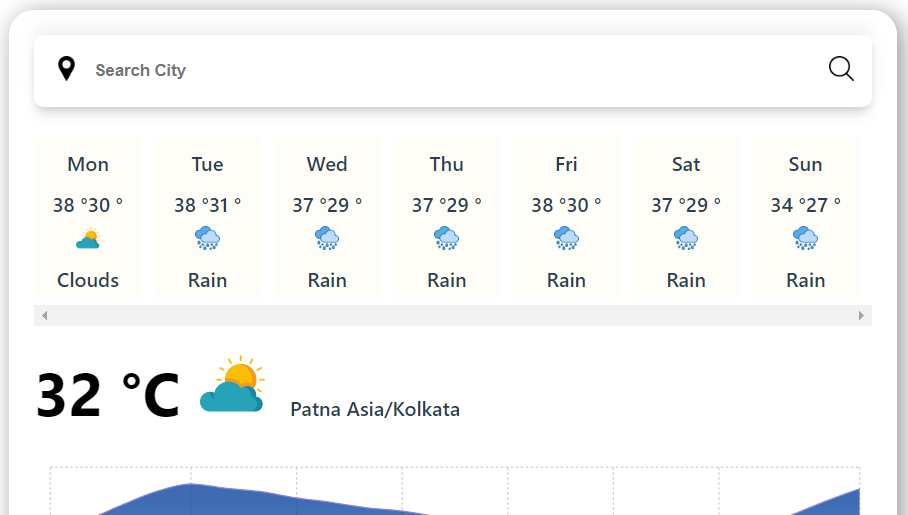This screenshot has width=908, height=515.
Task: Select the Mon forecast day label
Action: point(88,164)
